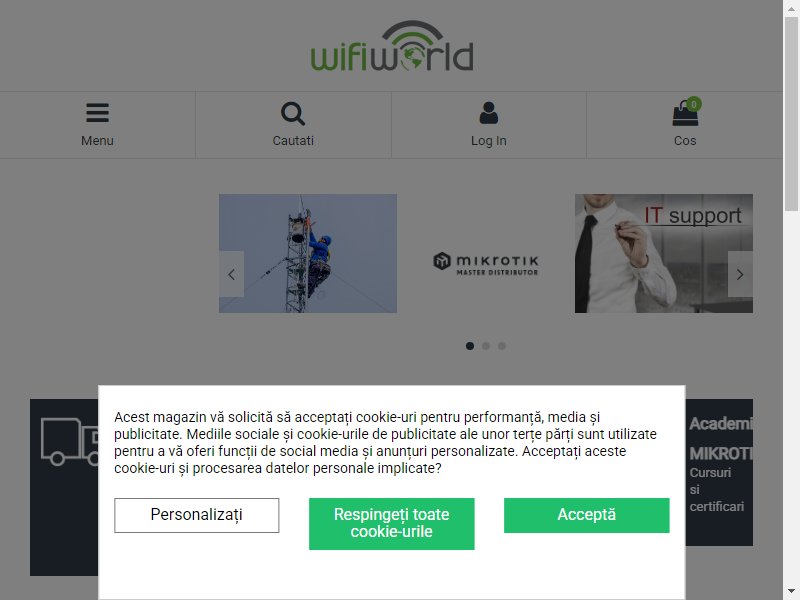Image resolution: width=800 pixels, height=600 pixels.
Task: Go to next carousel slide arrow
Action: pos(740,274)
